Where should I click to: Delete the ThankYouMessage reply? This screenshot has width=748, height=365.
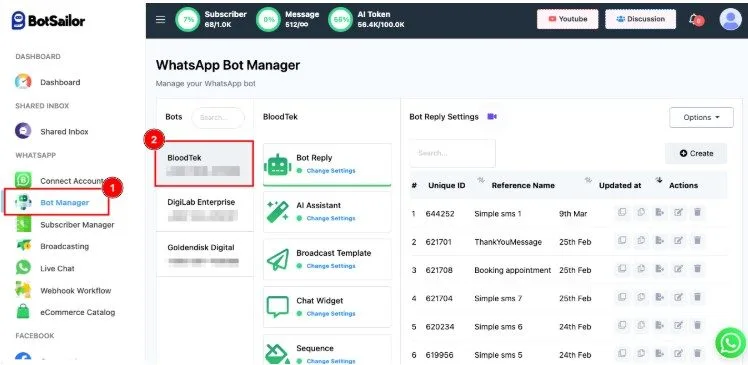(697, 240)
